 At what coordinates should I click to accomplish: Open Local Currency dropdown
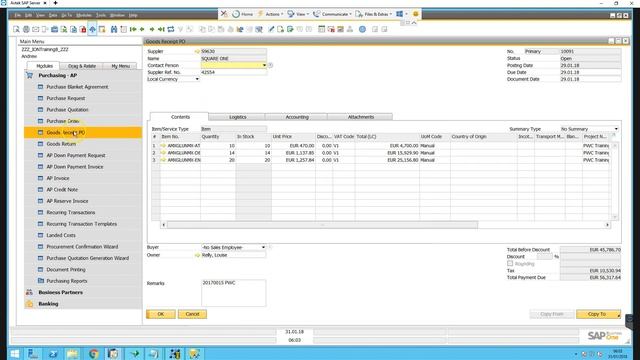(x=197, y=79)
